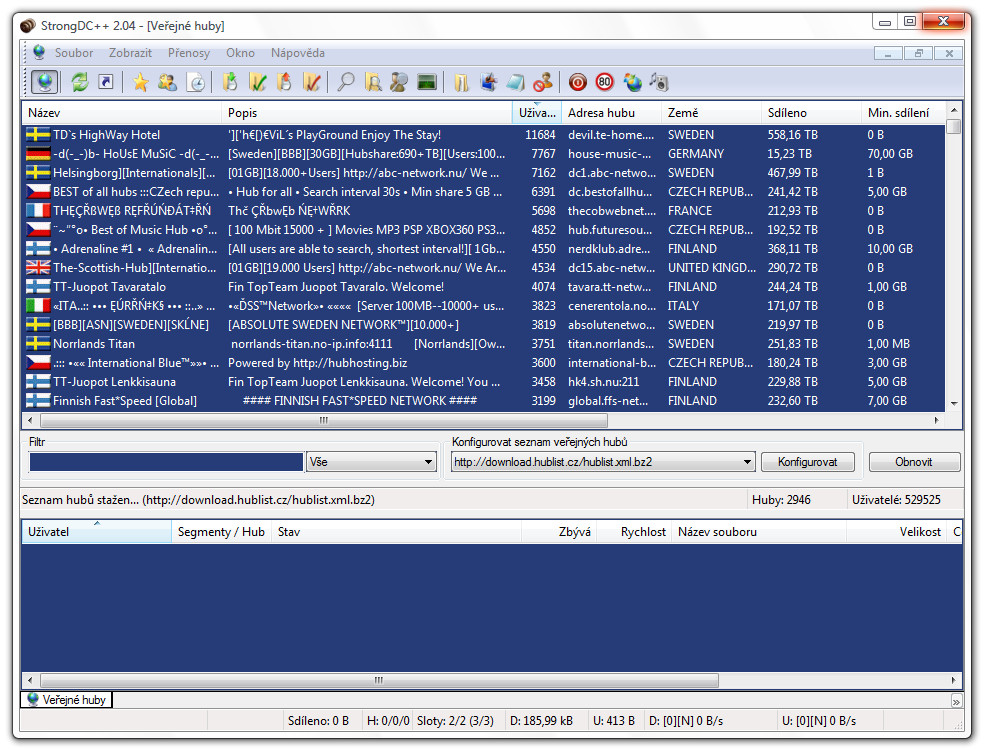Click the colorful globe icon next to the limiter
Screen dimensions: 985x750
click(633, 82)
